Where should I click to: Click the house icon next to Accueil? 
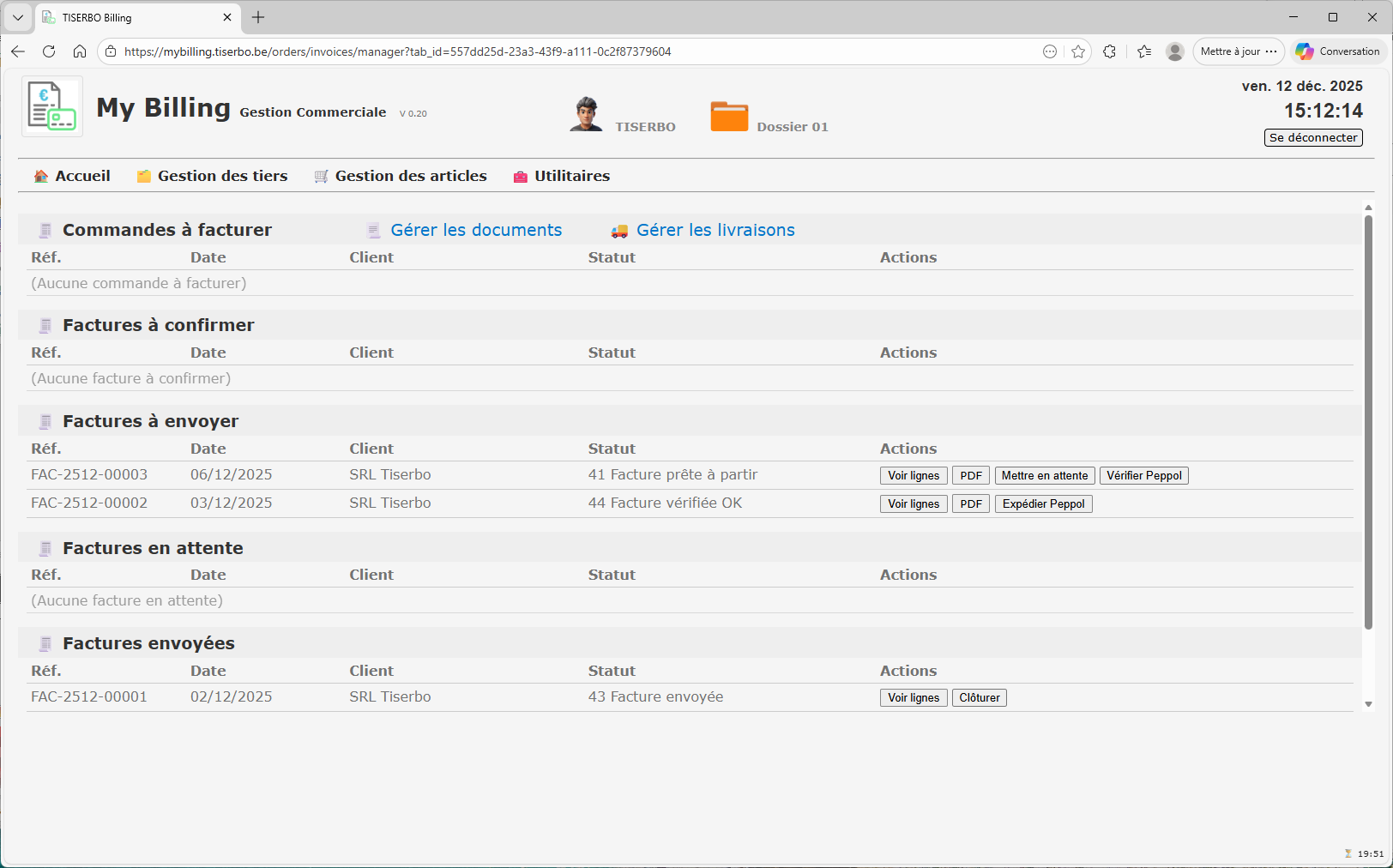(x=40, y=175)
